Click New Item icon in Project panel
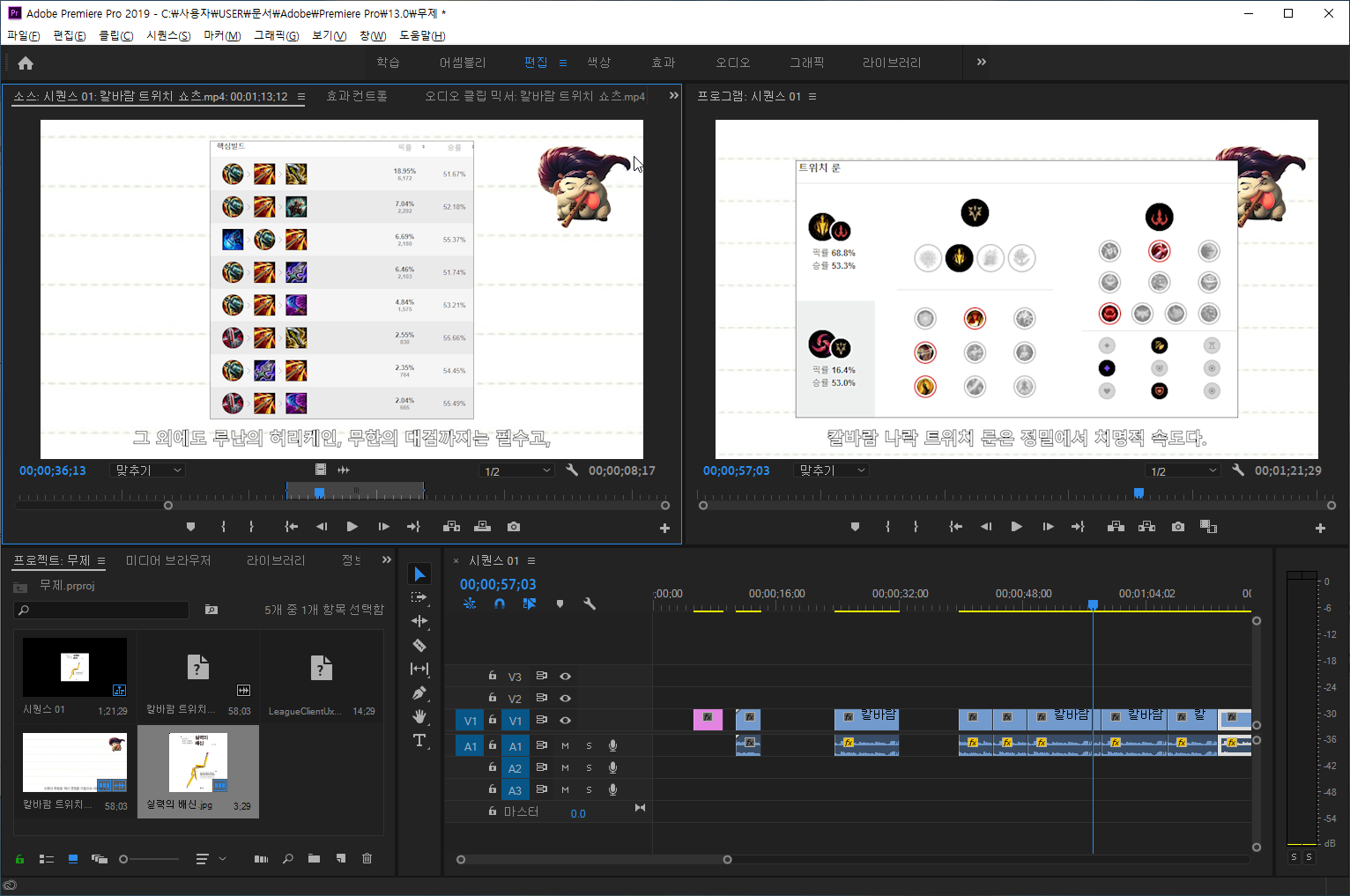1350x896 pixels. click(x=341, y=858)
